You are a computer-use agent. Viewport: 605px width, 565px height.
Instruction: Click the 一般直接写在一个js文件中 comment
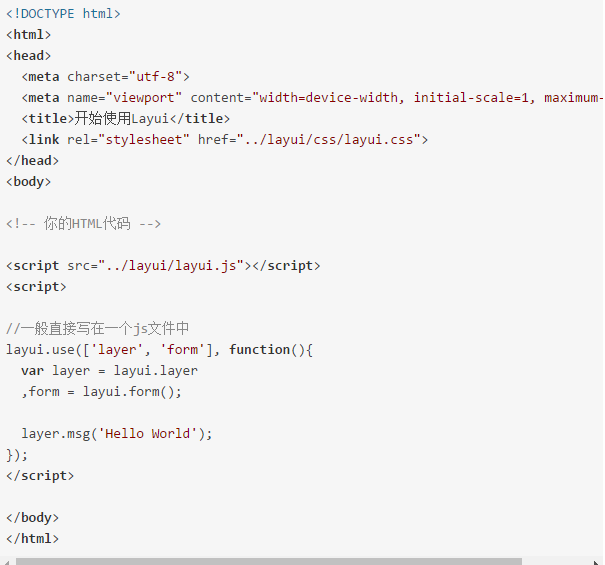click(98, 329)
